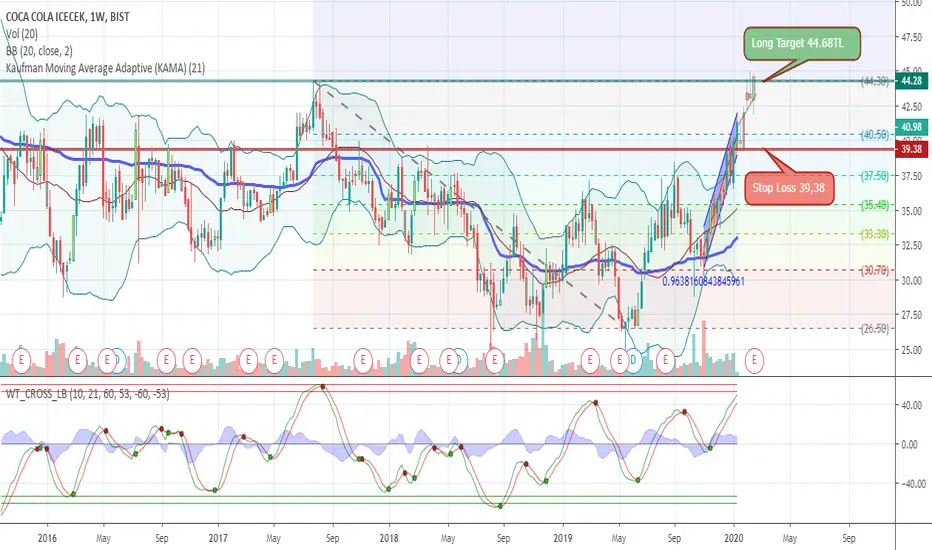Click the Long Target 44.68TL callout
The image size is (932, 550).
802,43
